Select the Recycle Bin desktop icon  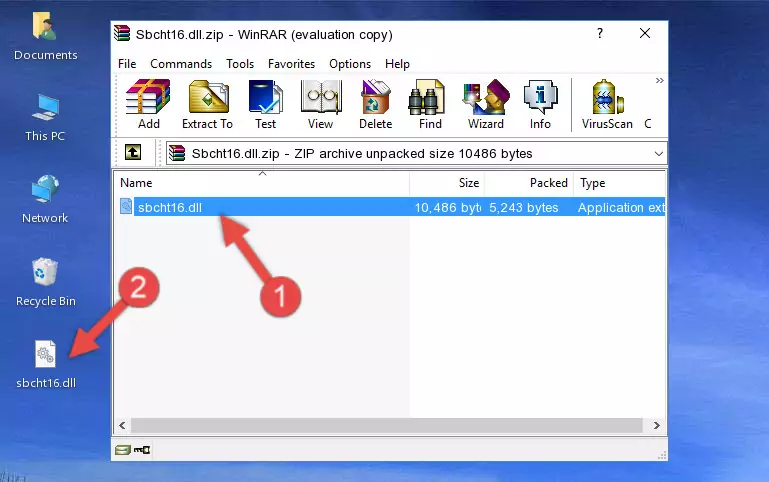click(x=45, y=282)
